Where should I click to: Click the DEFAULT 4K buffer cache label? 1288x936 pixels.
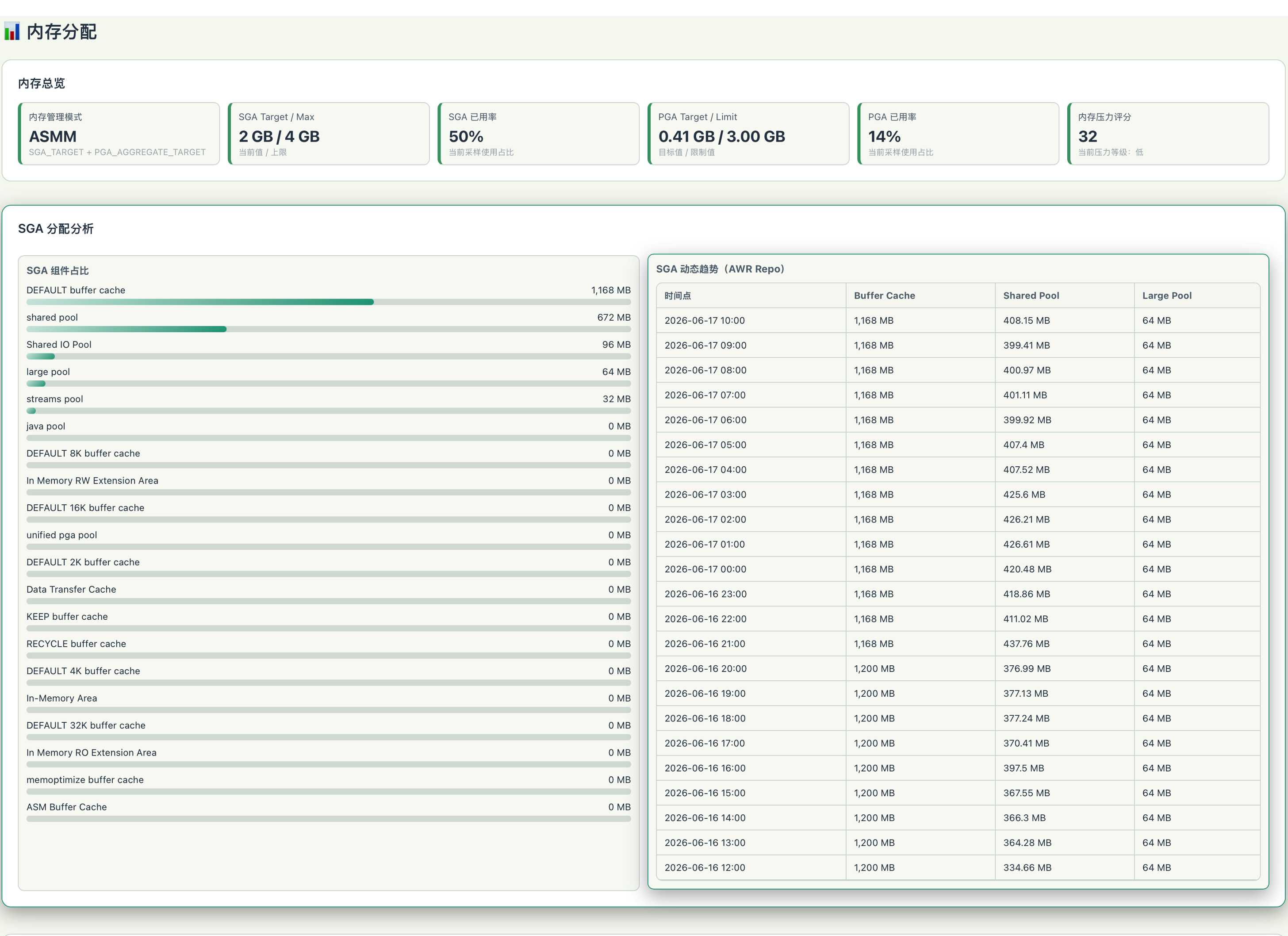click(84, 671)
